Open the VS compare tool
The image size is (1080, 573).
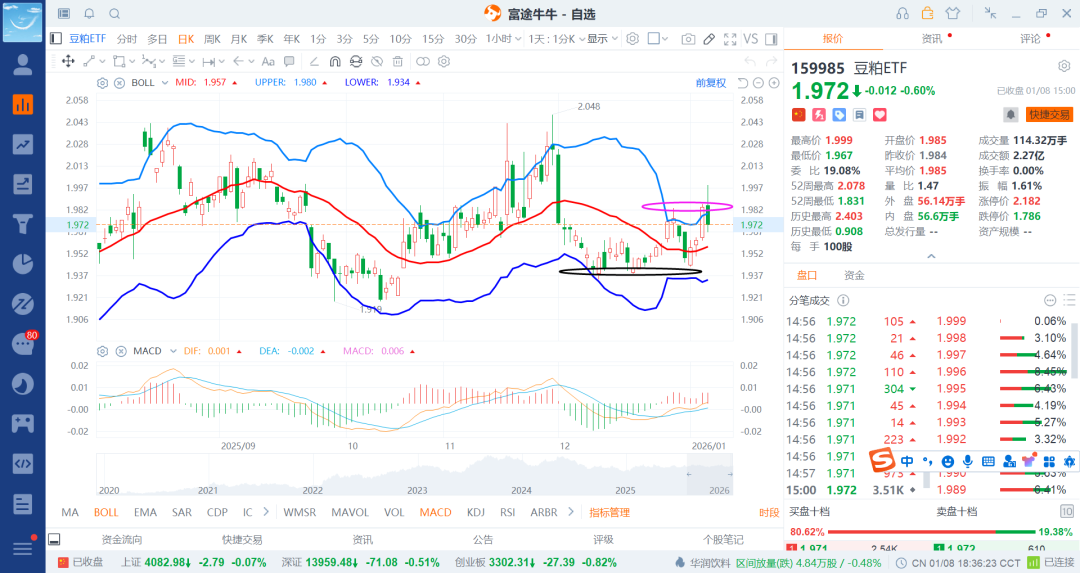click(751, 39)
